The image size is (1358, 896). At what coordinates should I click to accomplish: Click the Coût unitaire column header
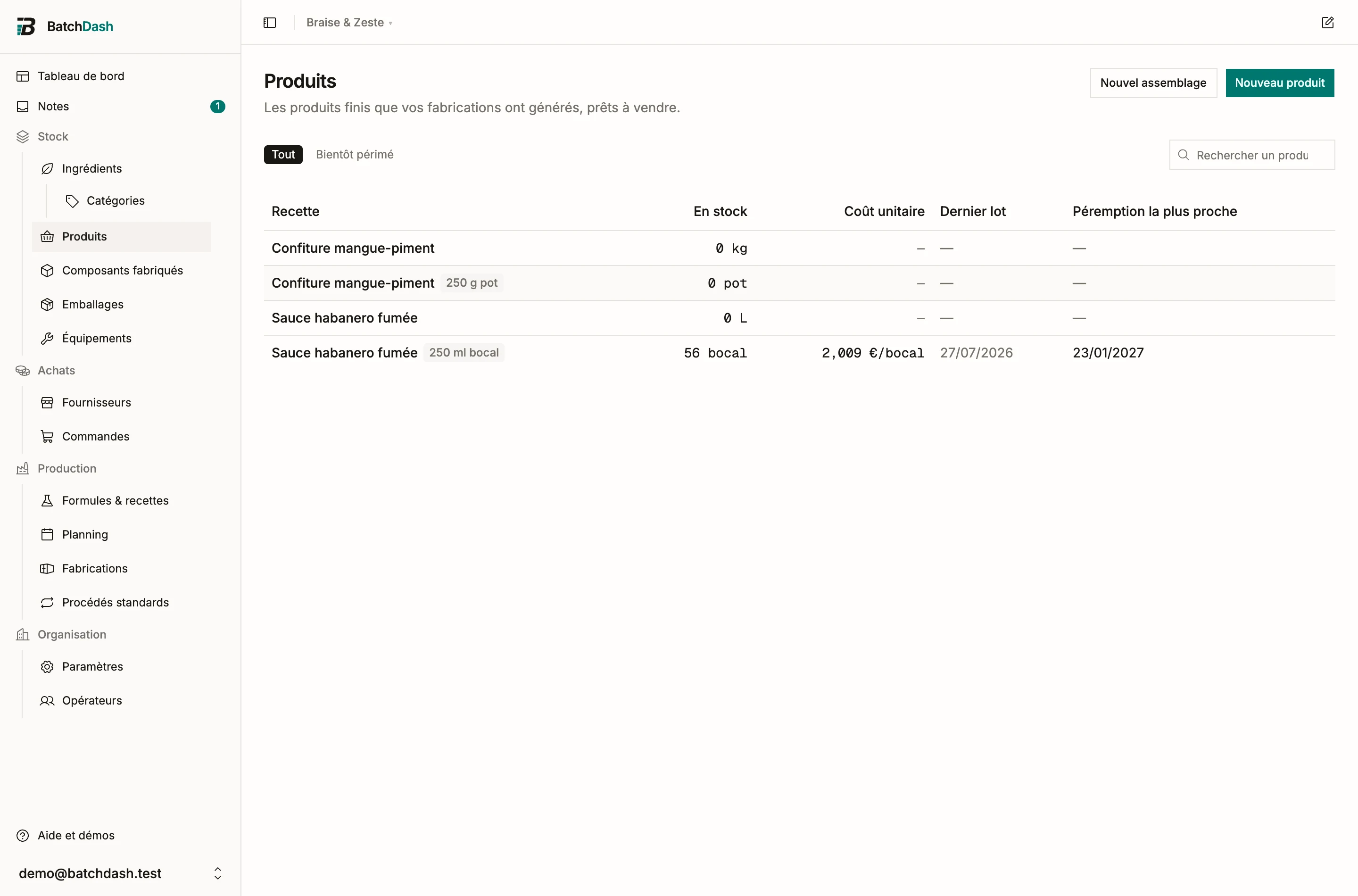885,212
